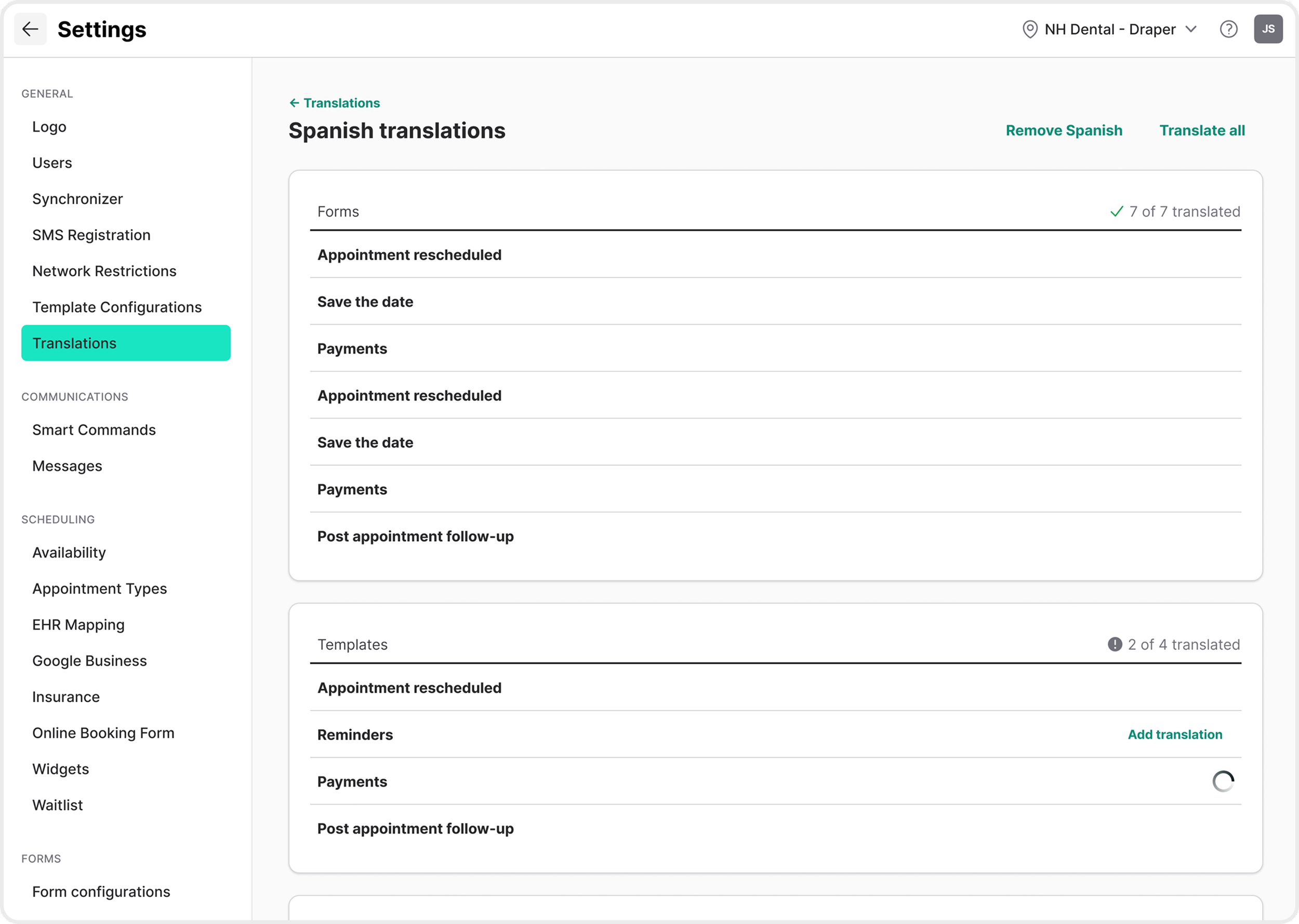Viewport: 1299px width, 924px height.
Task: Go back via the Translations breadcrumb link
Action: coord(335,103)
